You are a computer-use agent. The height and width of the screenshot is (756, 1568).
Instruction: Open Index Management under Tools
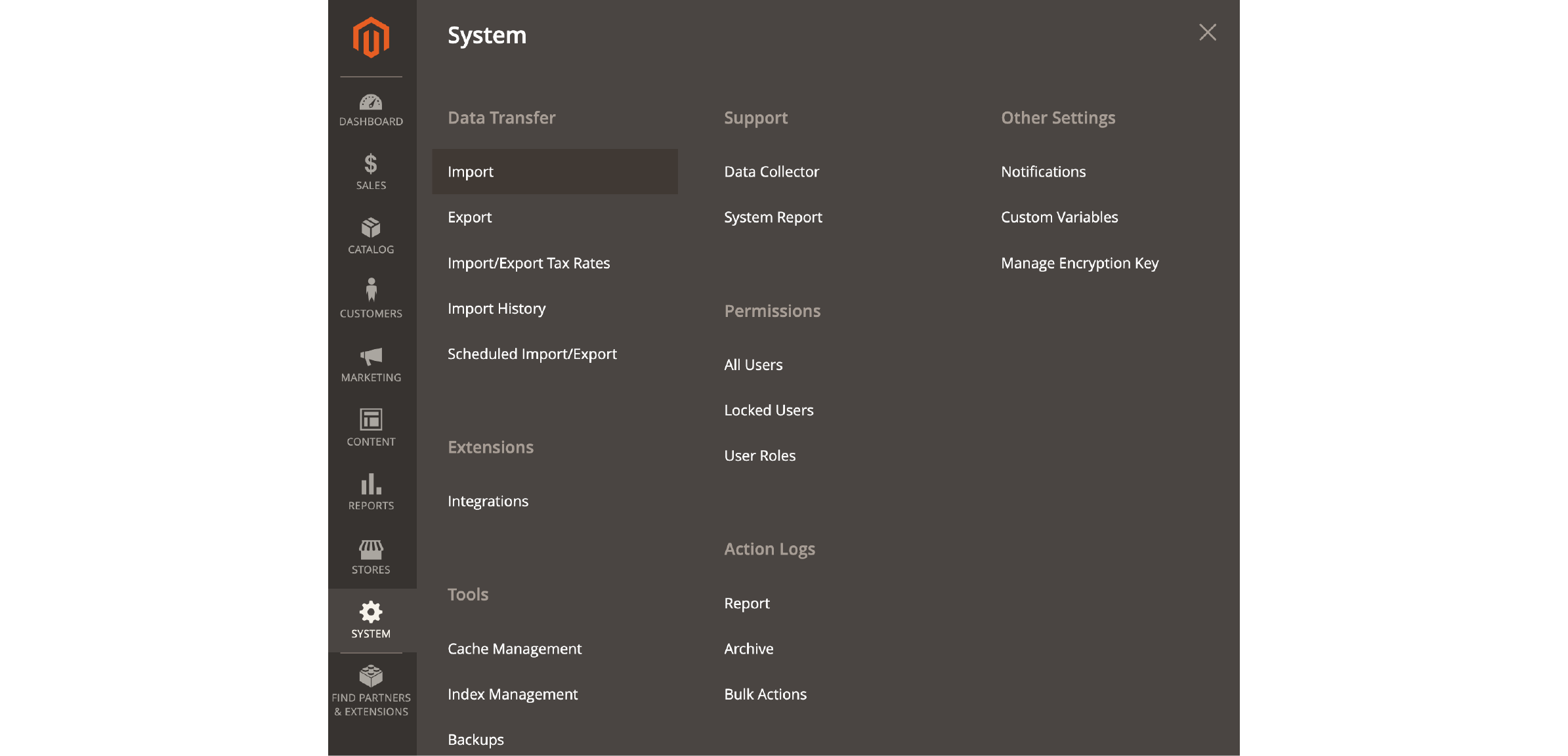[513, 694]
